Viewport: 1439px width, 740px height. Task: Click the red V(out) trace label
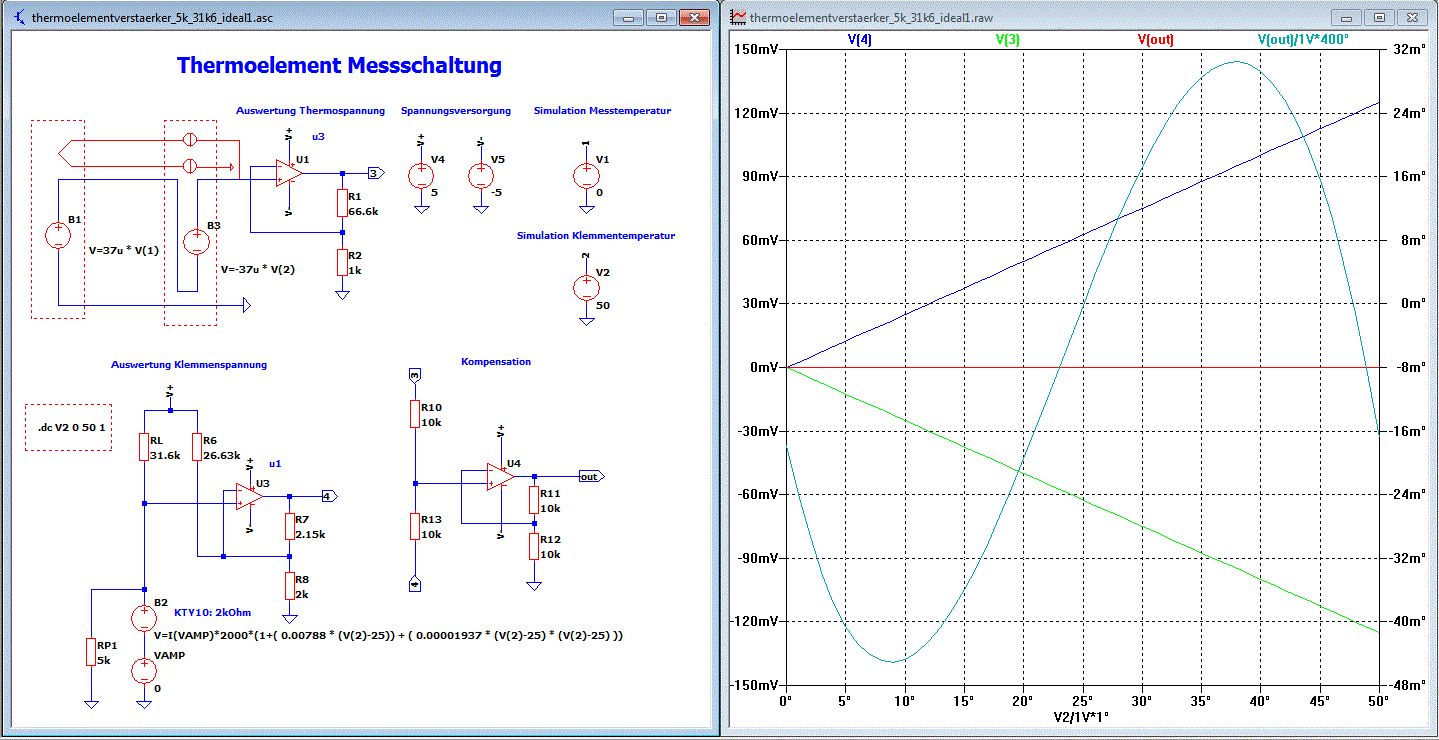pyautogui.click(x=1155, y=40)
